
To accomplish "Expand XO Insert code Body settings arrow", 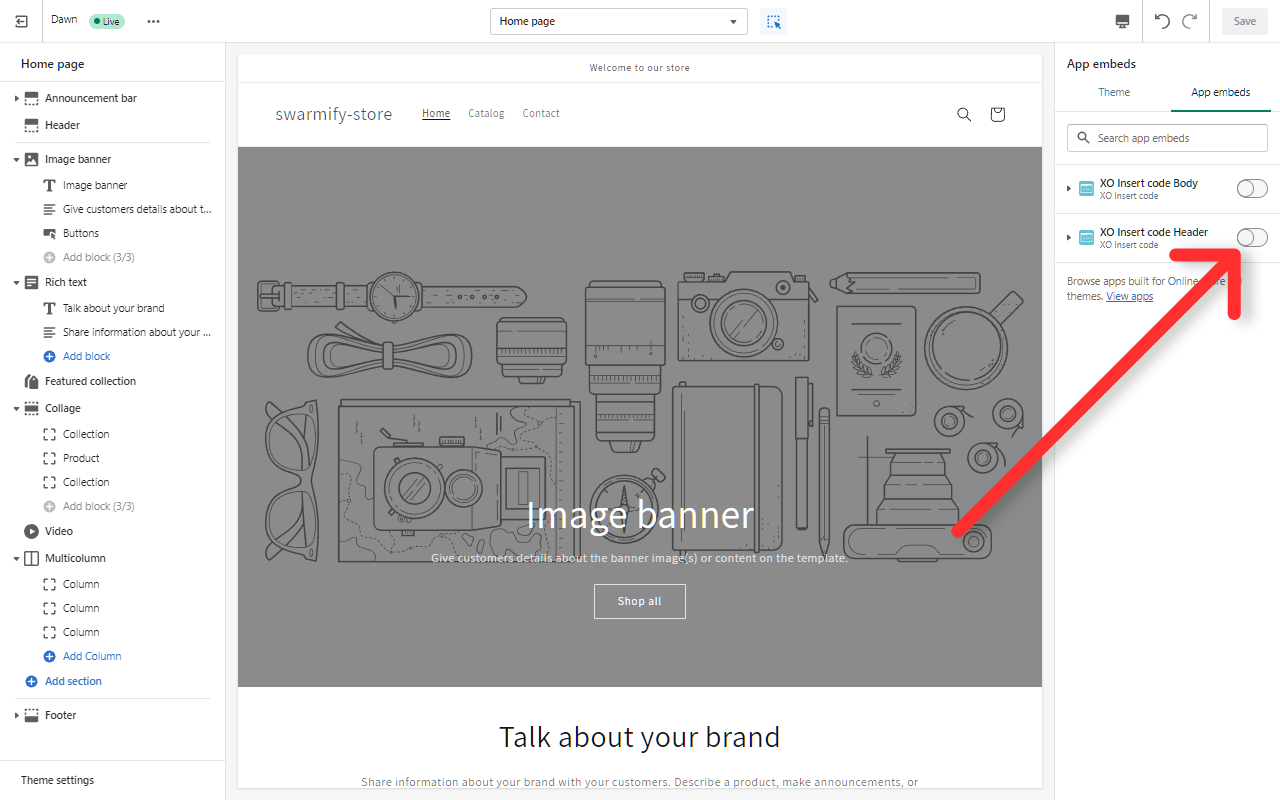I will pos(1069,188).
